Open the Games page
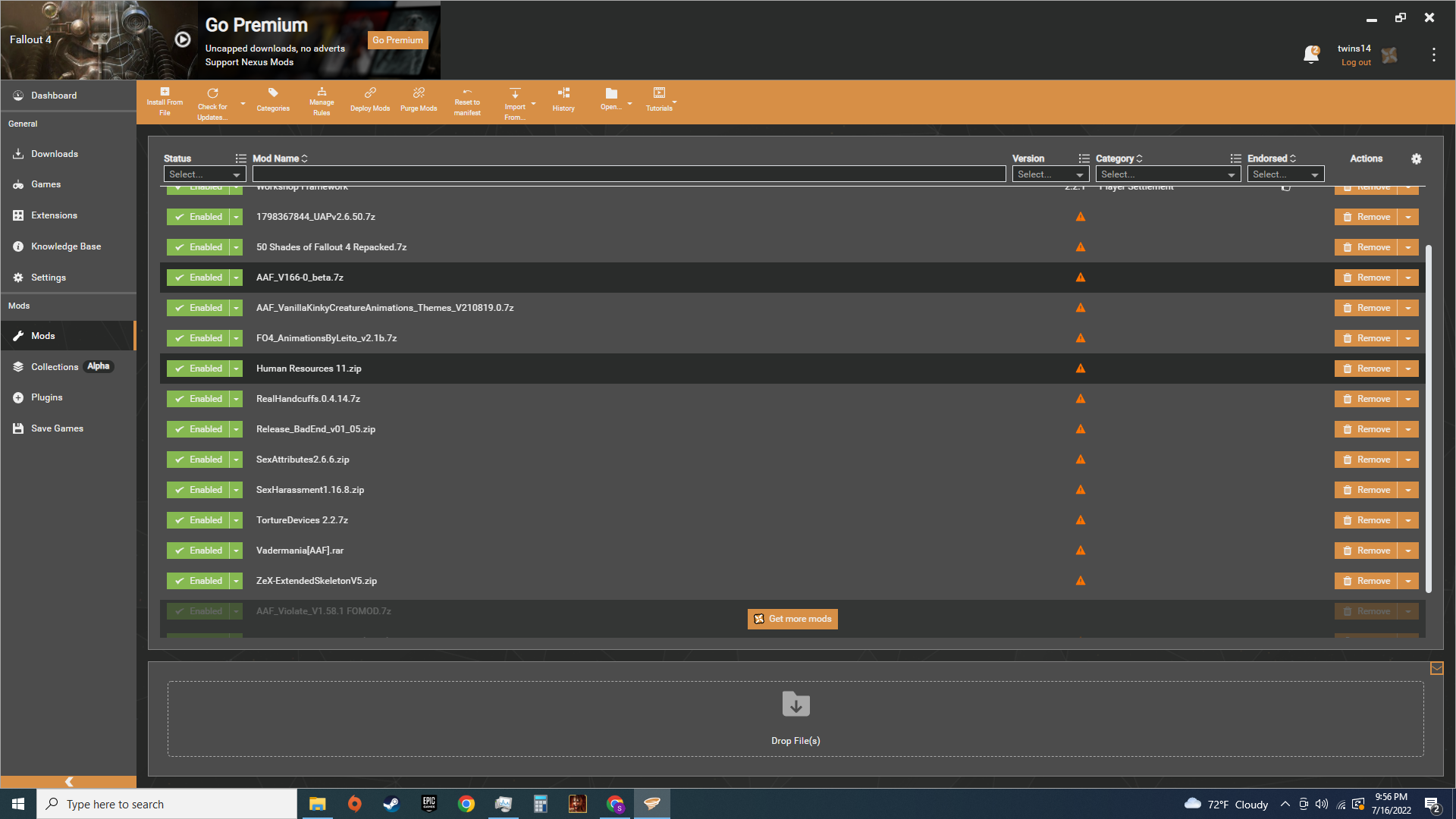The width and height of the screenshot is (1456, 819). click(x=68, y=184)
